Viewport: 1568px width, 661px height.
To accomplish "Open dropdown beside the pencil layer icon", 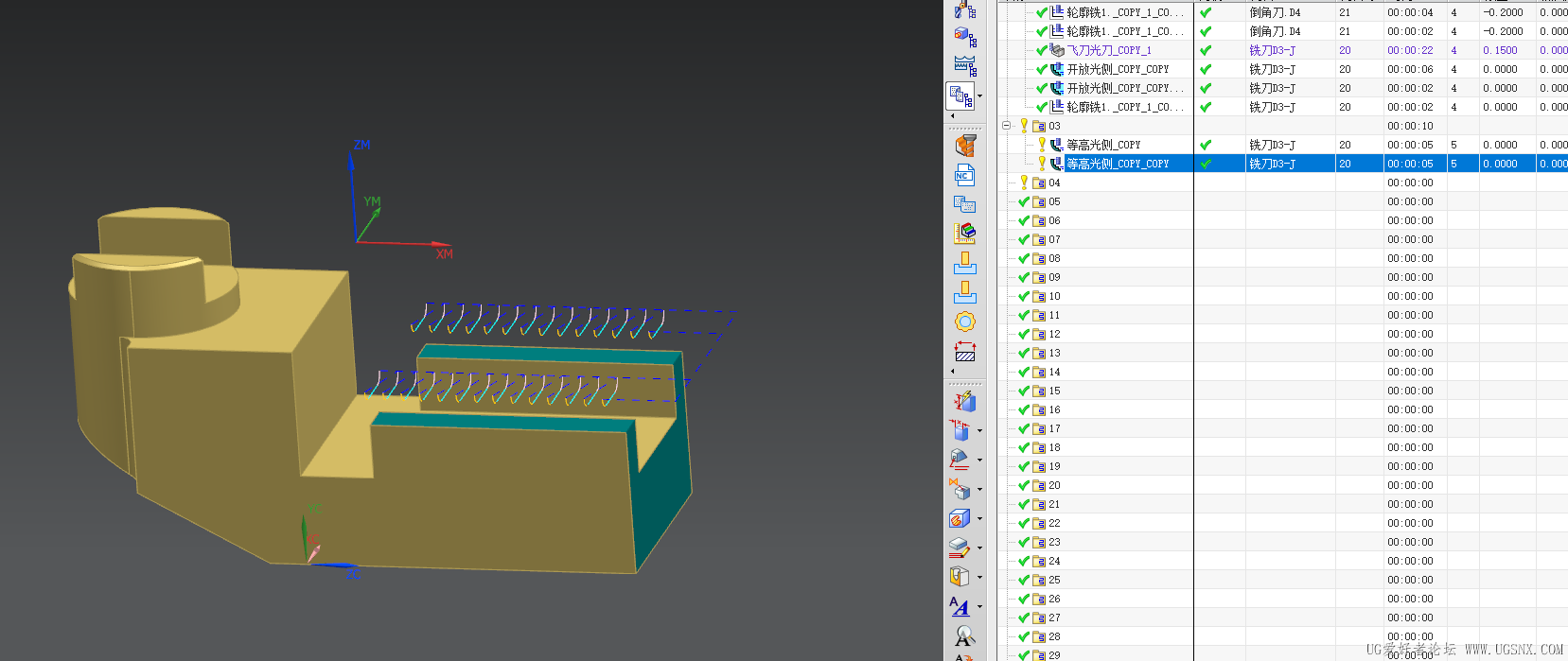I will coord(979,548).
